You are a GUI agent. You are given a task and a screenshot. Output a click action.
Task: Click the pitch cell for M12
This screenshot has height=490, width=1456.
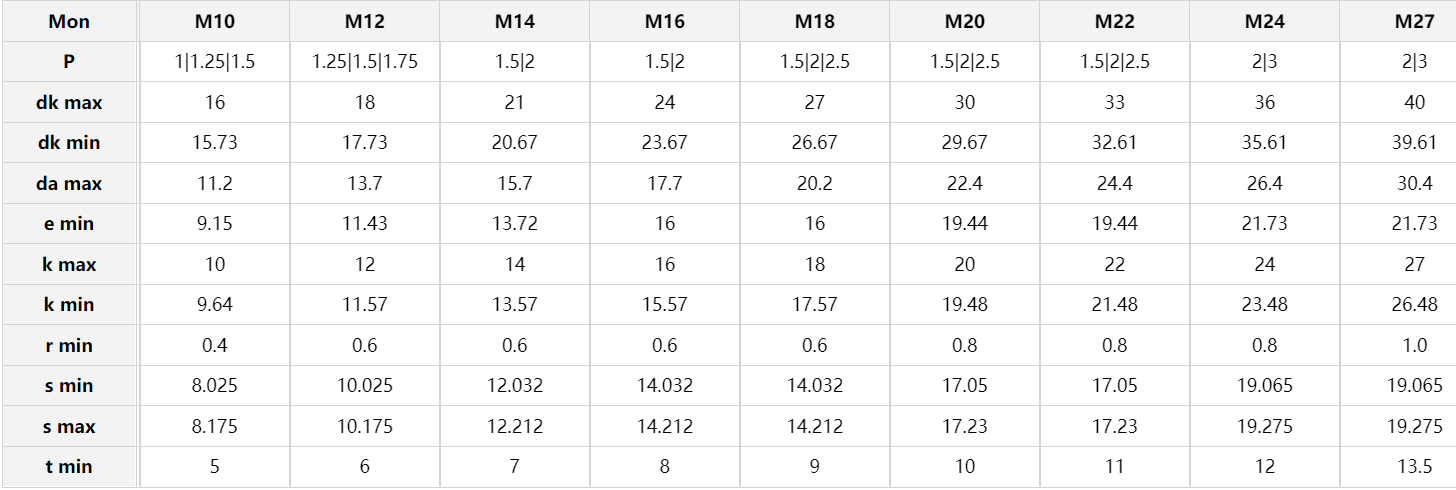click(365, 62)
